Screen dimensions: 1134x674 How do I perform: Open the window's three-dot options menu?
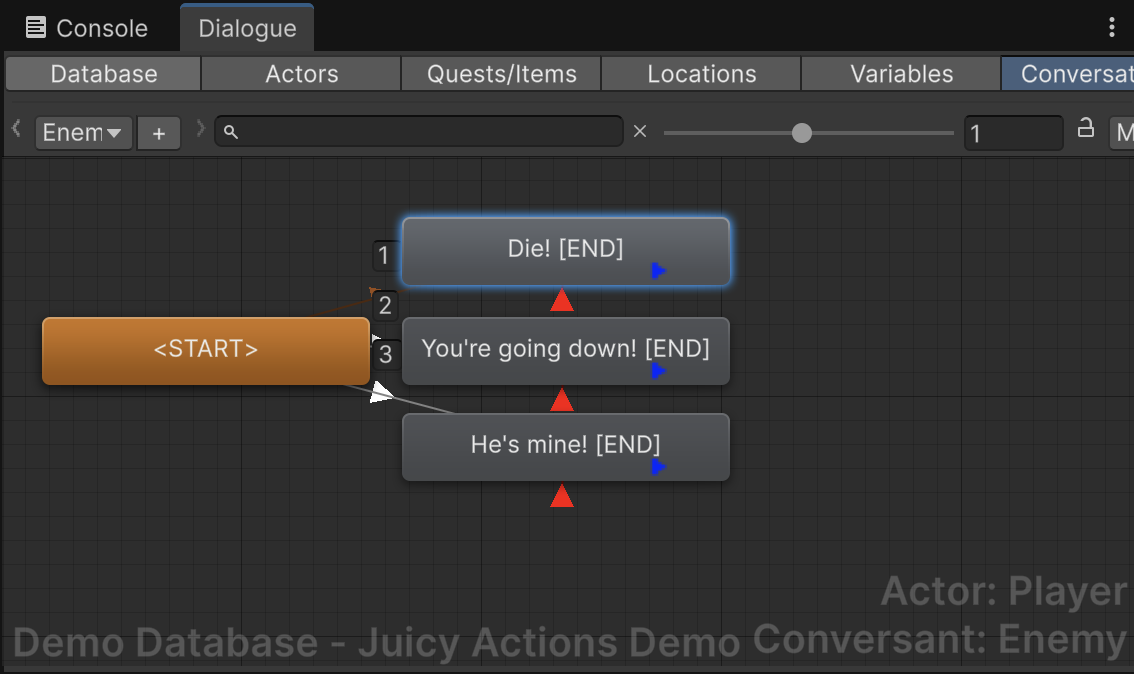[x=1112, y=27]
